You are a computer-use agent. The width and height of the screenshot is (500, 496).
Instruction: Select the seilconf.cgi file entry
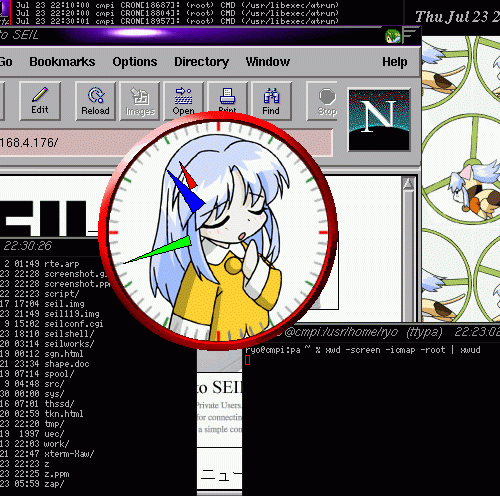(x=74, y=324)
